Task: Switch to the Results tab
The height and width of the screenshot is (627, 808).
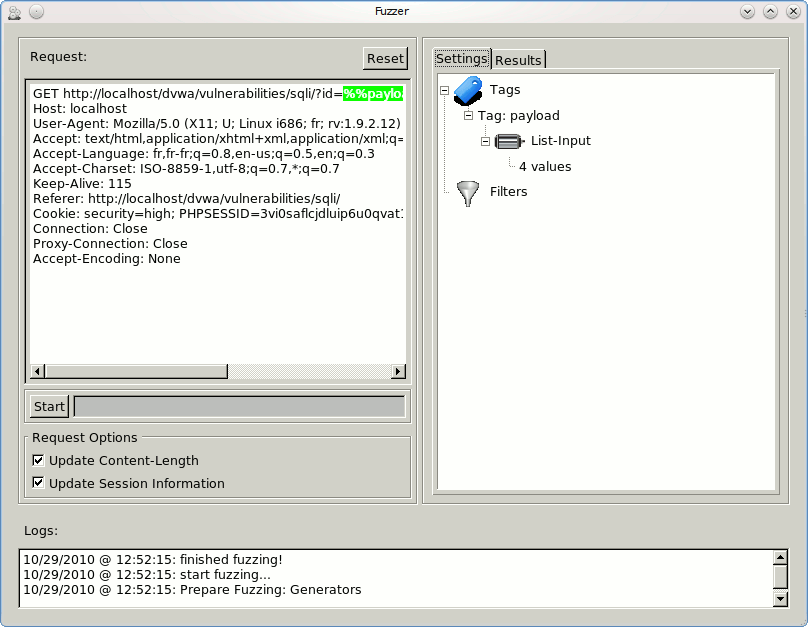Action: tap(518, 60)
